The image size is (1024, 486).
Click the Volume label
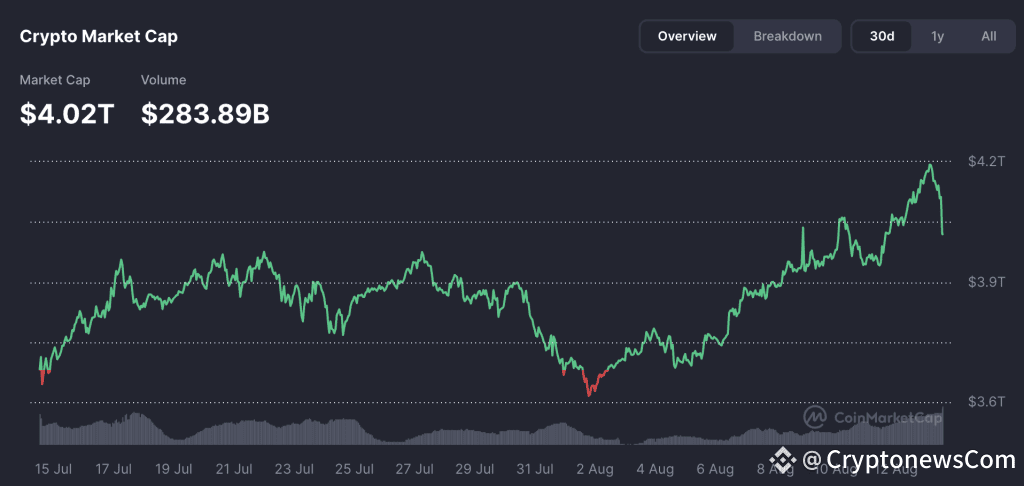tap(163, 80)
